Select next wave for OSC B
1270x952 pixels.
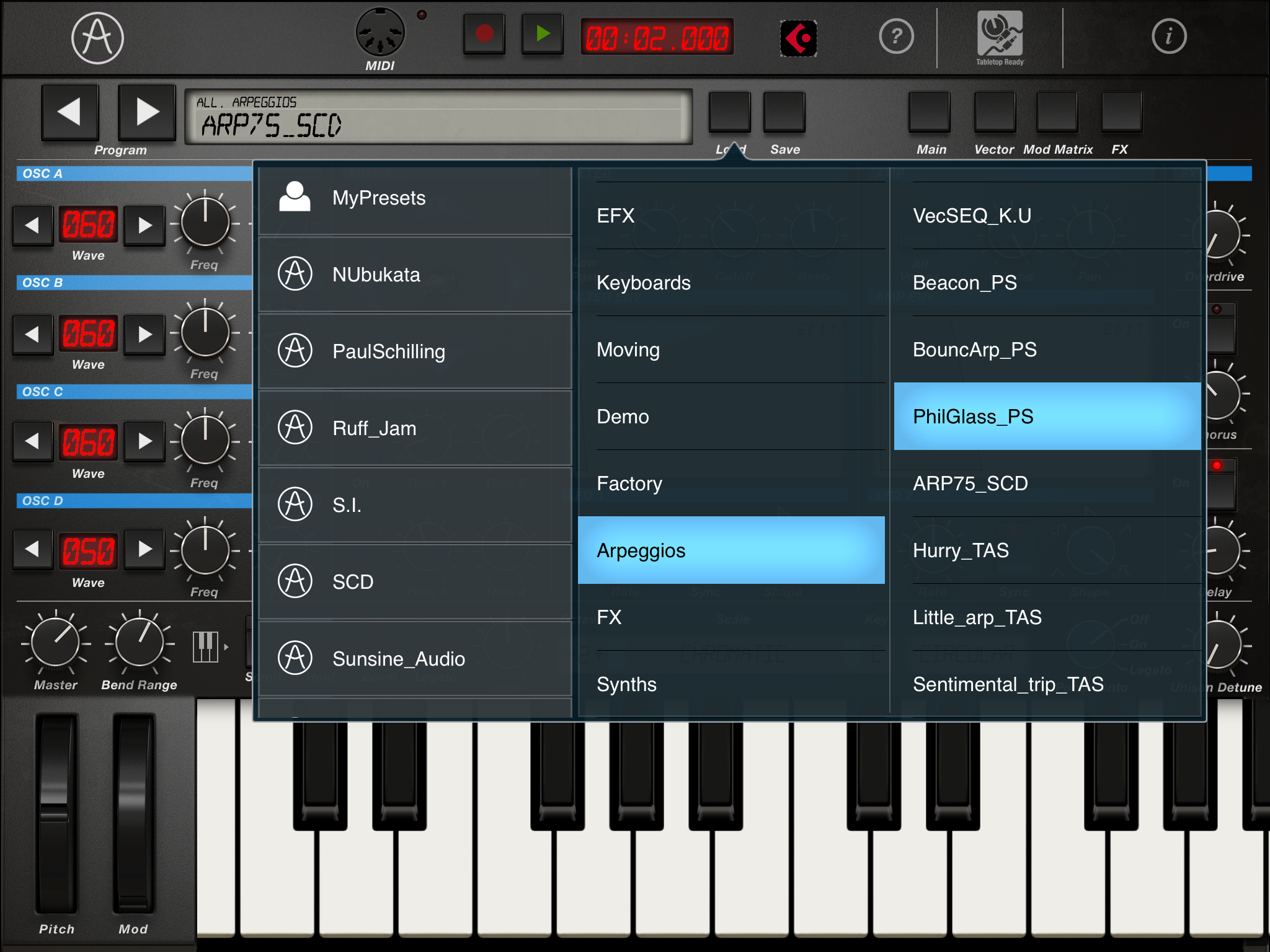coord(144,334)
